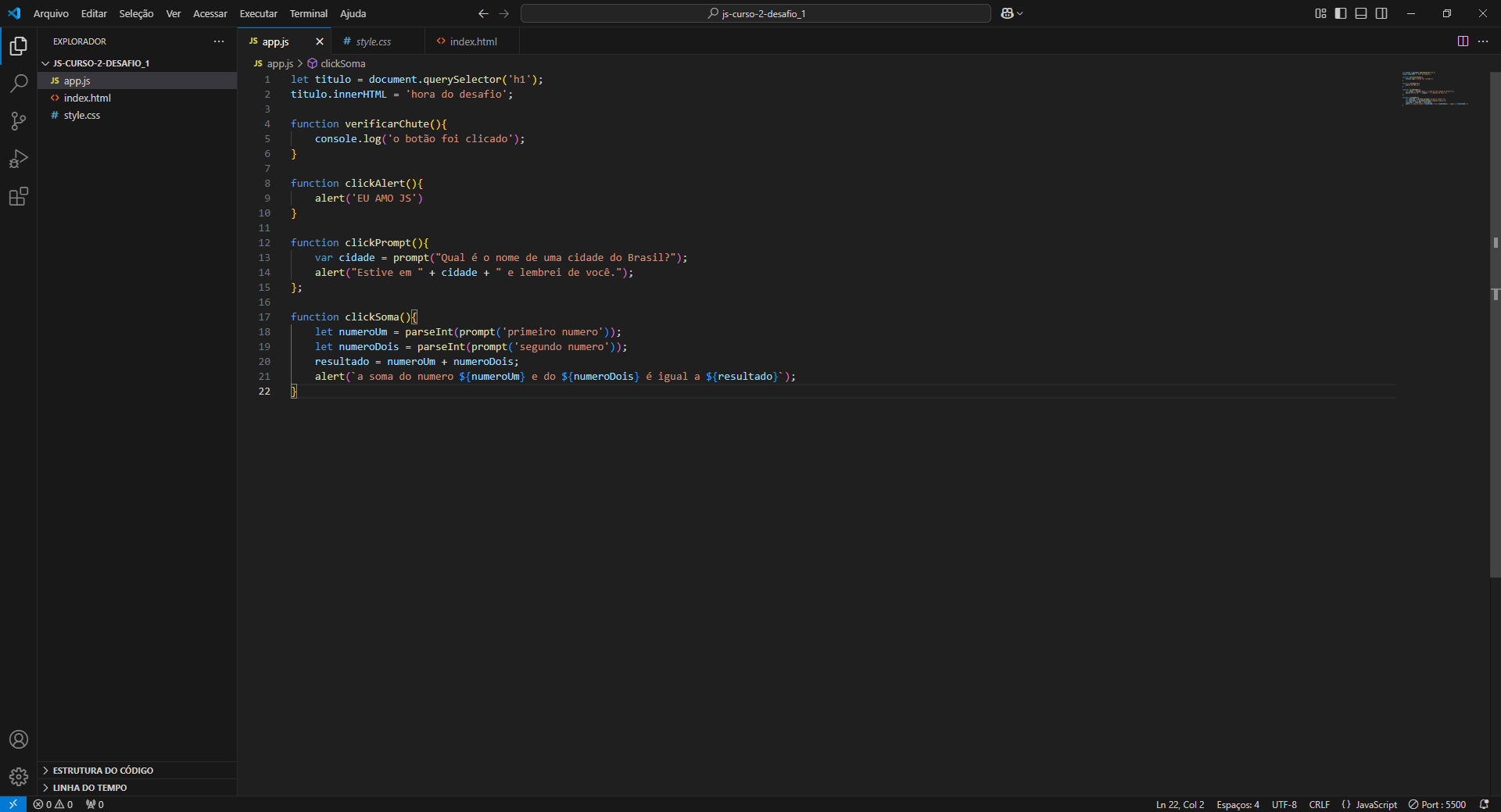Click the clickSoma breadcrumb item
Screen dimensions: 1501x812
[336, 63]
